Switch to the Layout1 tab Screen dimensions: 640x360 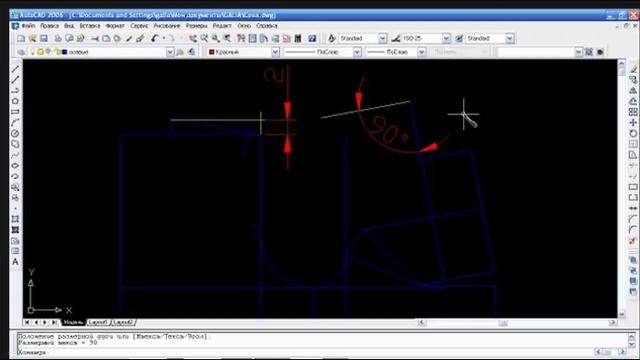[98, 322]
